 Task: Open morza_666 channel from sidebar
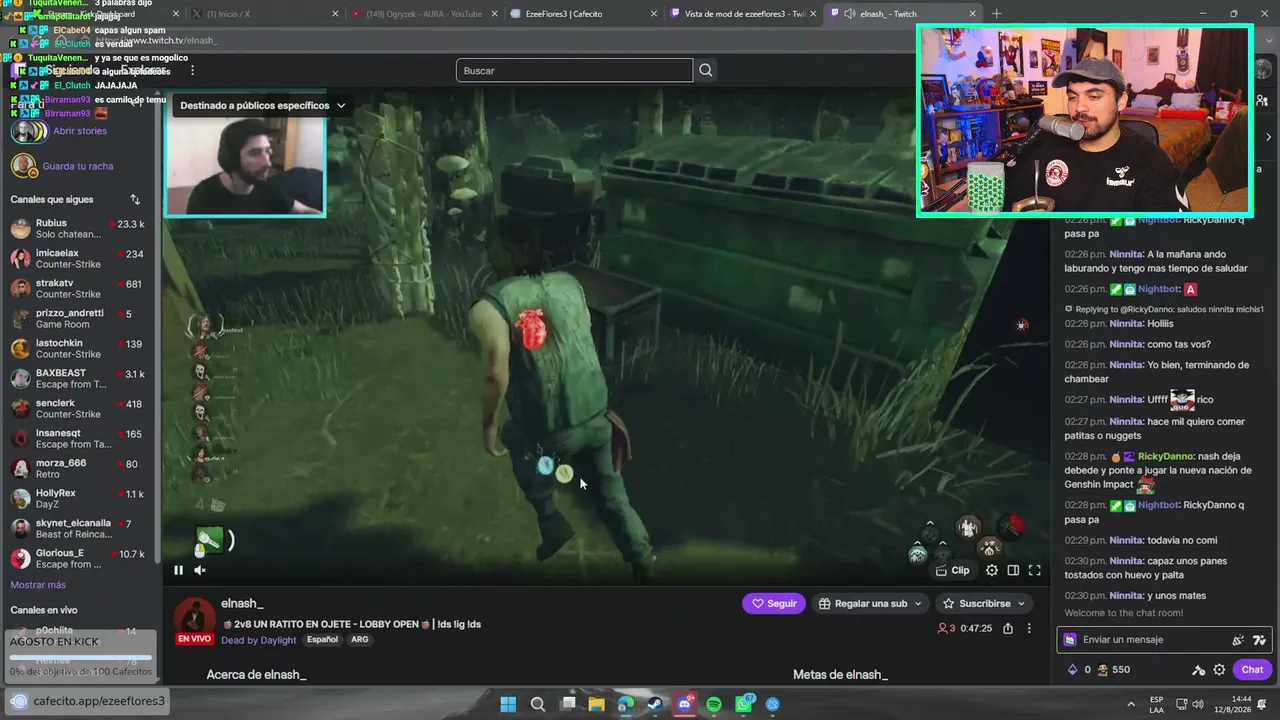(80, 468)
